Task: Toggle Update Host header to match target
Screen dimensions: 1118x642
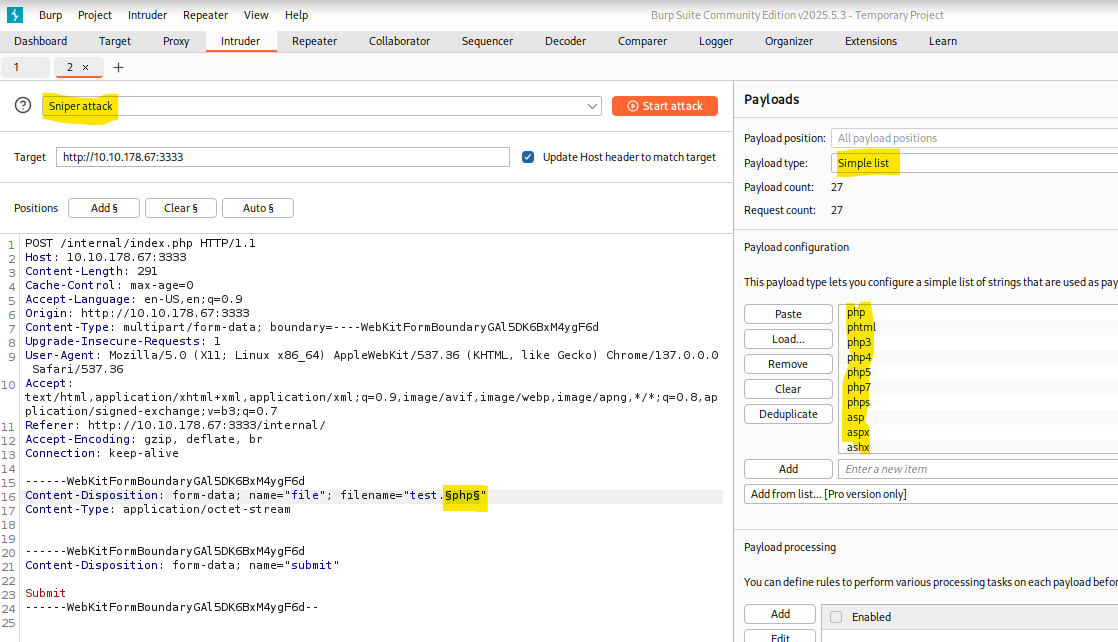Action: (528, 157)
